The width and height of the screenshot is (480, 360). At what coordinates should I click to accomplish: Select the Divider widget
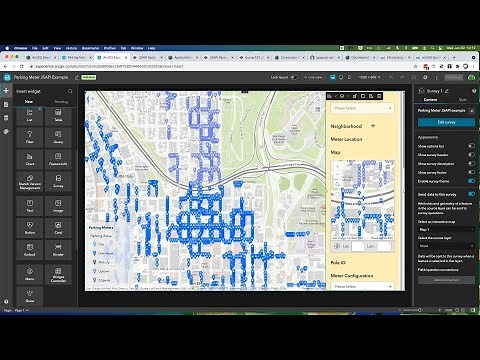[58, 250]
